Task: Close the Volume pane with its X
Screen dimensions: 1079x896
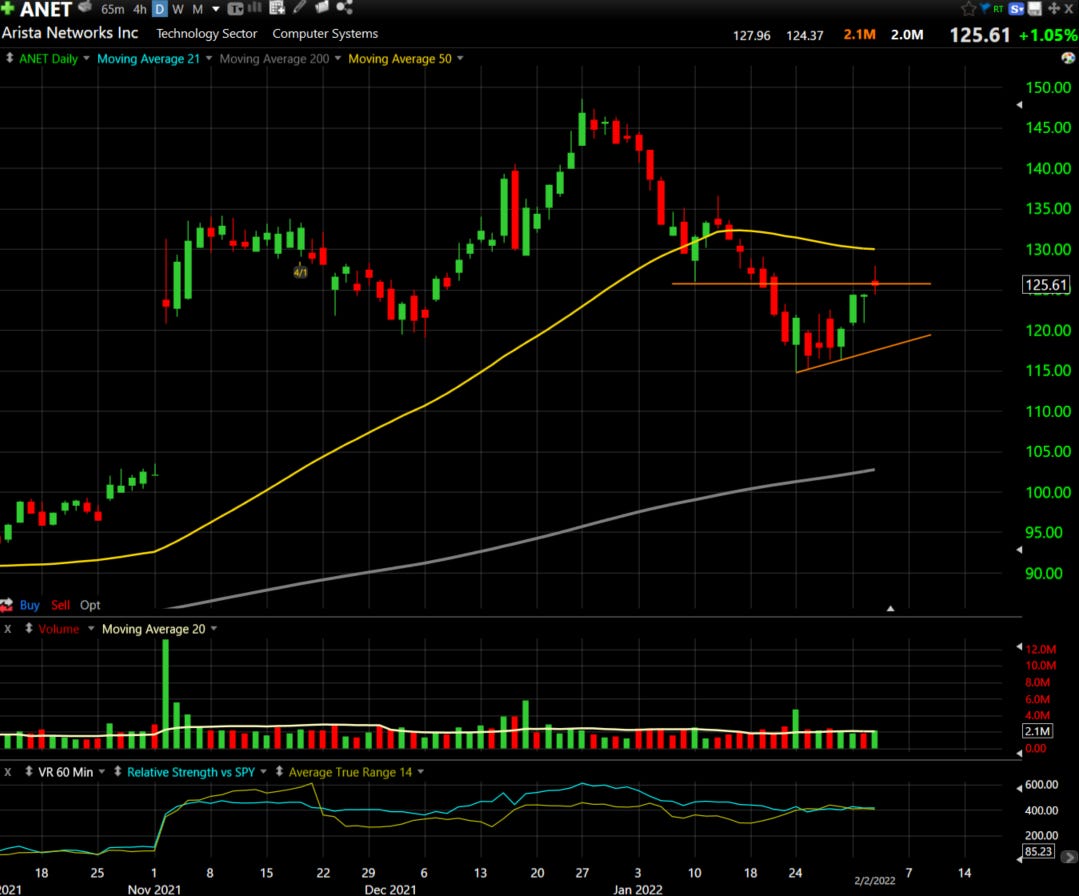Action: pyautogui.click(x=8, y=629)
